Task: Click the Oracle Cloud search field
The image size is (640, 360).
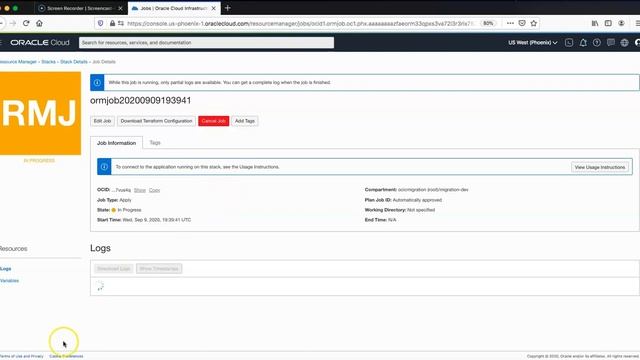Action: [206, 42]
